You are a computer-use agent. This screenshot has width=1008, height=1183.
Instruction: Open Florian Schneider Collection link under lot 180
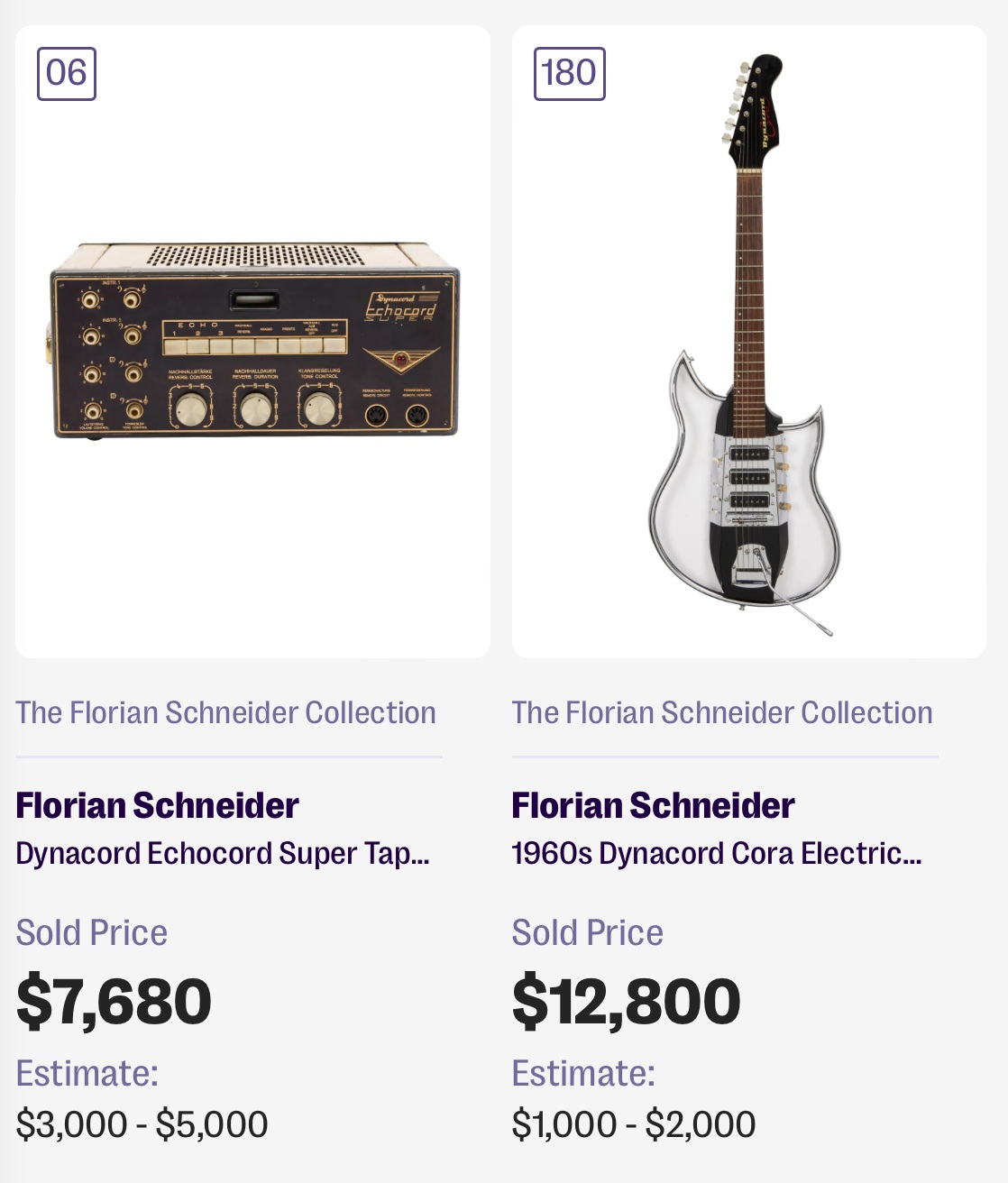coord(722,712)
